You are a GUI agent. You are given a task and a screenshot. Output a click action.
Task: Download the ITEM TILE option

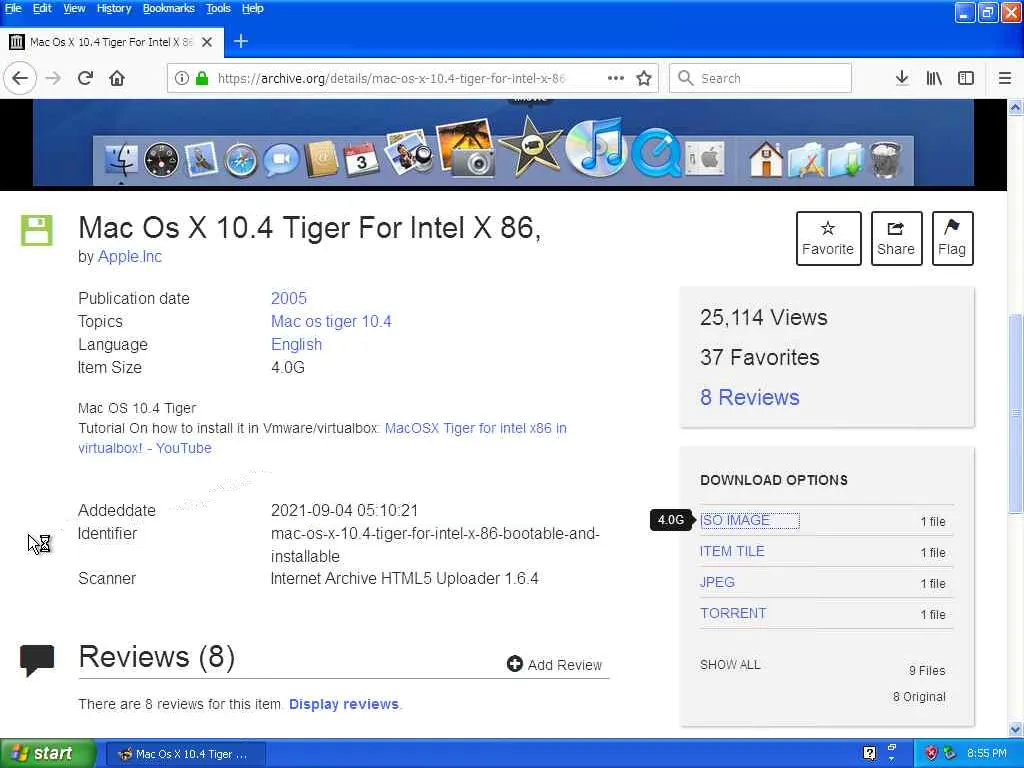tap(732, 551)
